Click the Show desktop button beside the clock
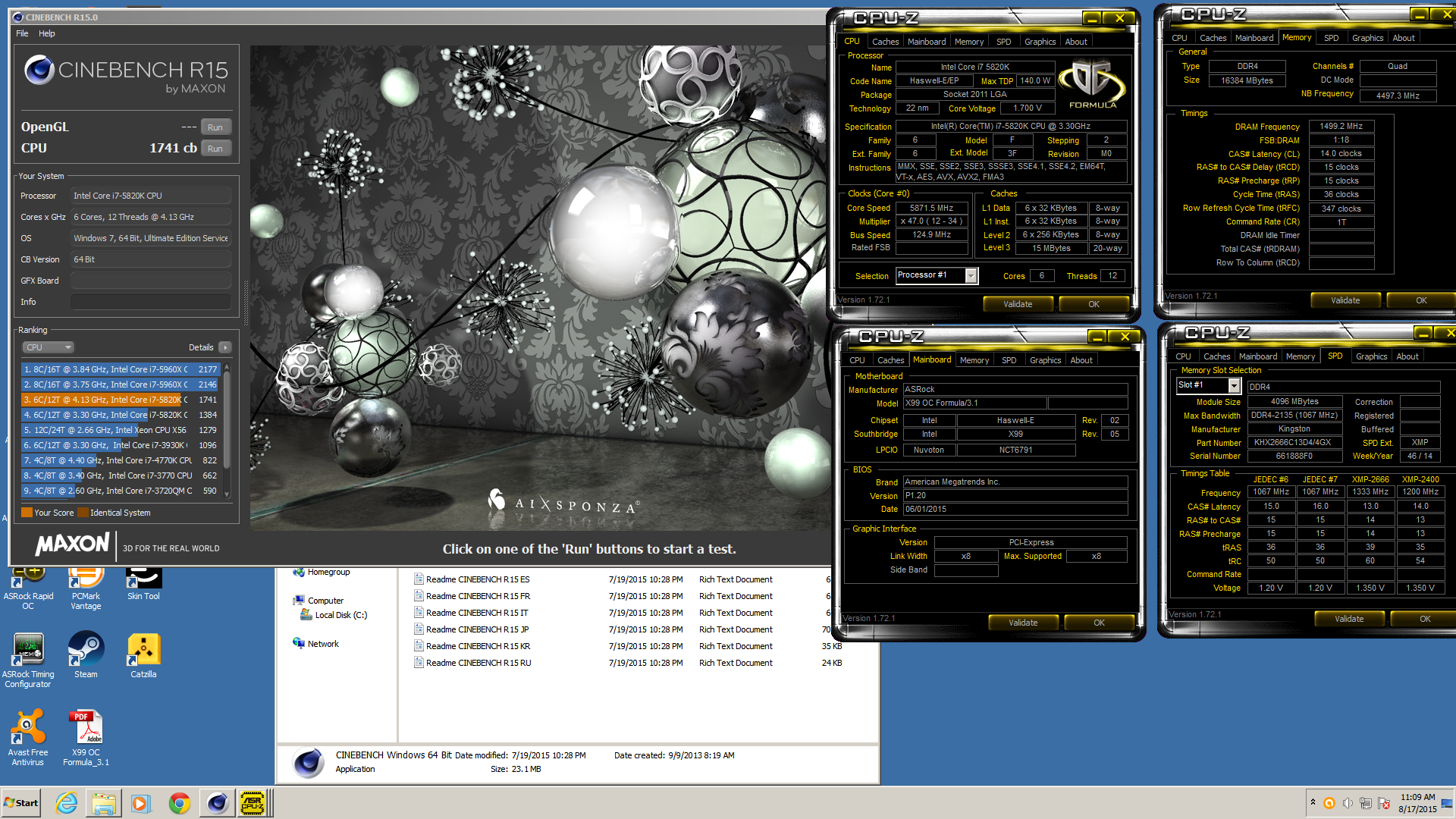Viewport: 1456px width, 819px height. coord(1447,803)
